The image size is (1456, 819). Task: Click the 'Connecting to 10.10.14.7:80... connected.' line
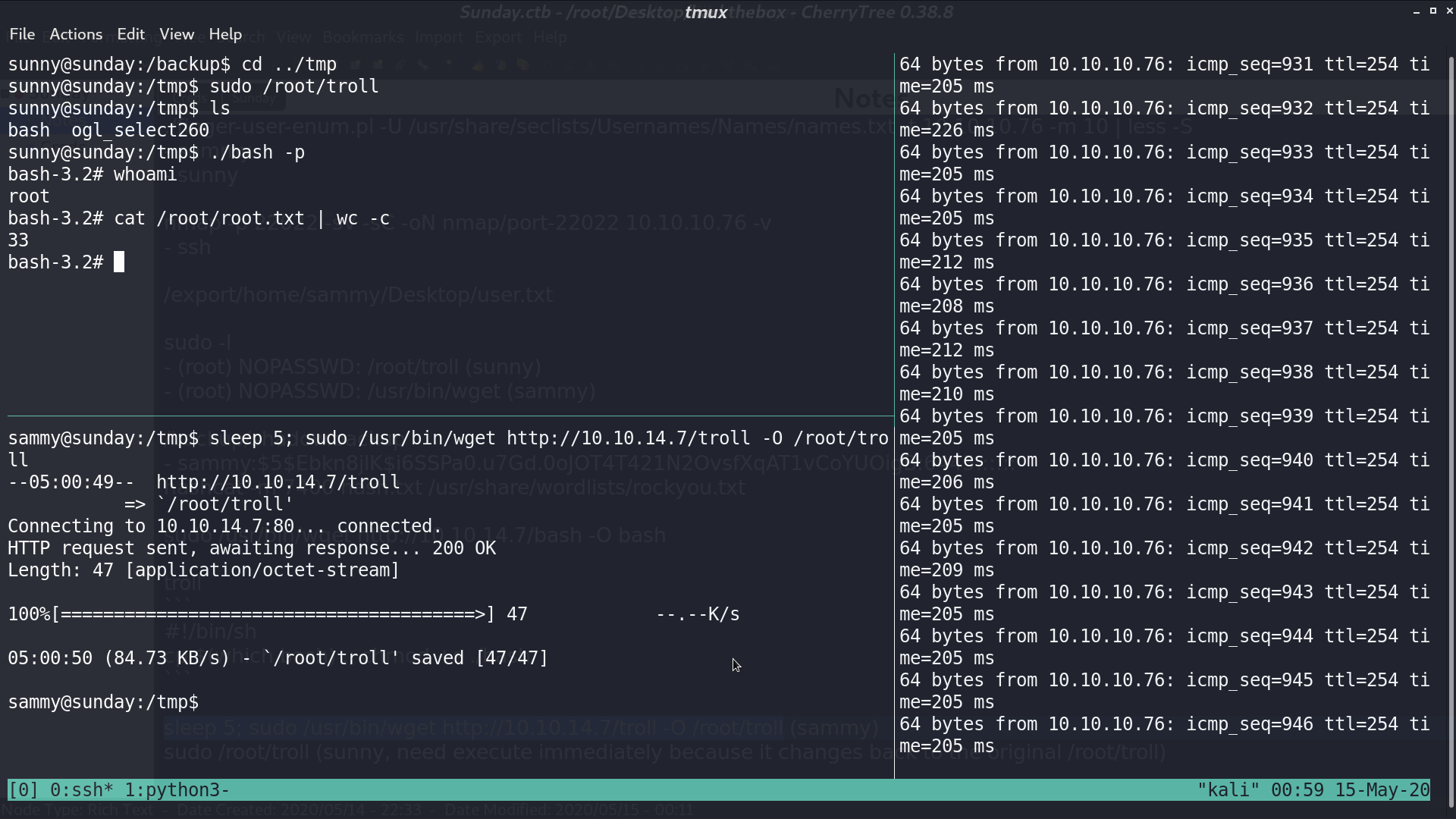click(225, 526)
